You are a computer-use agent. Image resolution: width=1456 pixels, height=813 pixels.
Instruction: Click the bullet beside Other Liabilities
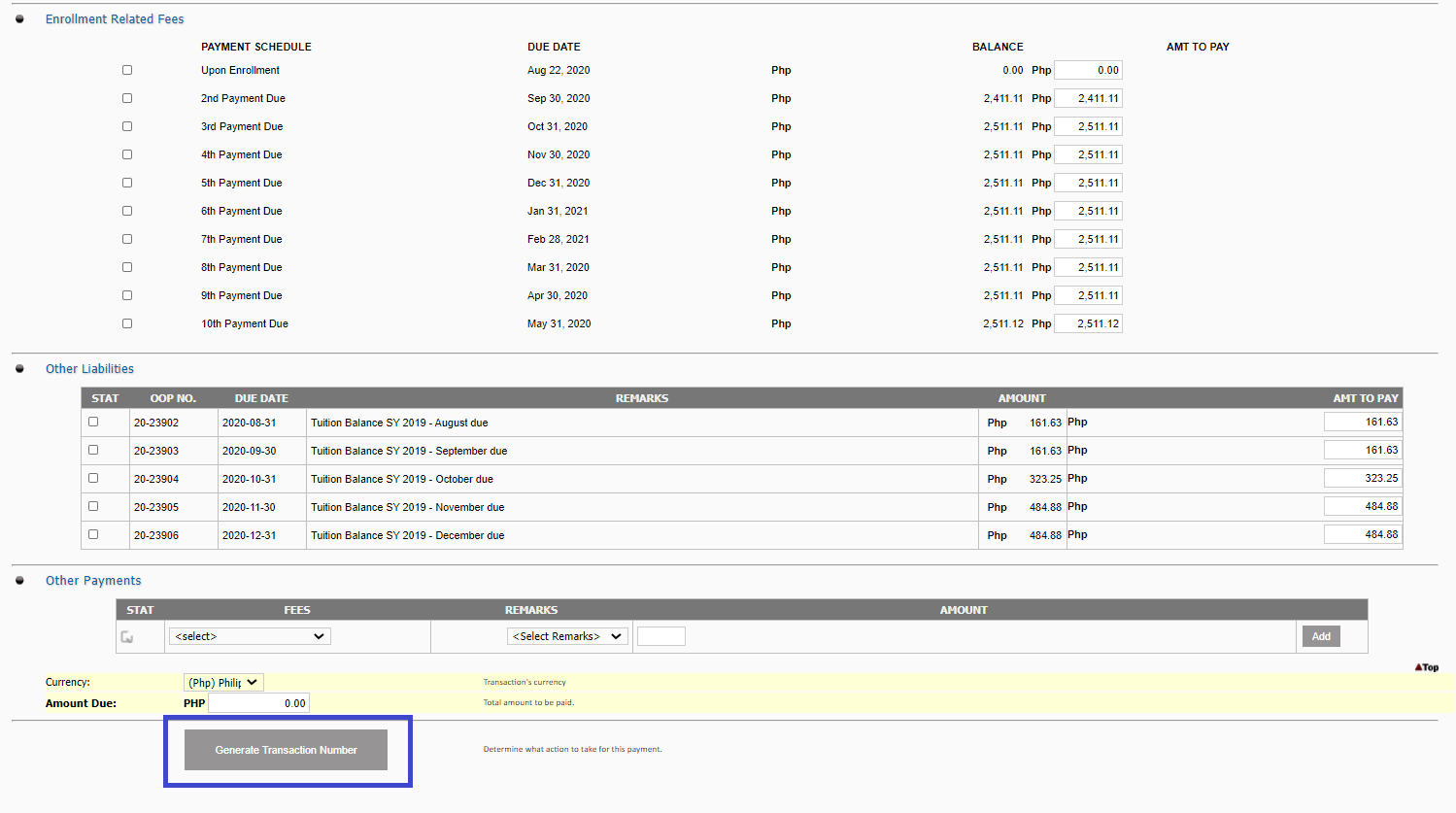pyautogui.click(x=19, y=369)
